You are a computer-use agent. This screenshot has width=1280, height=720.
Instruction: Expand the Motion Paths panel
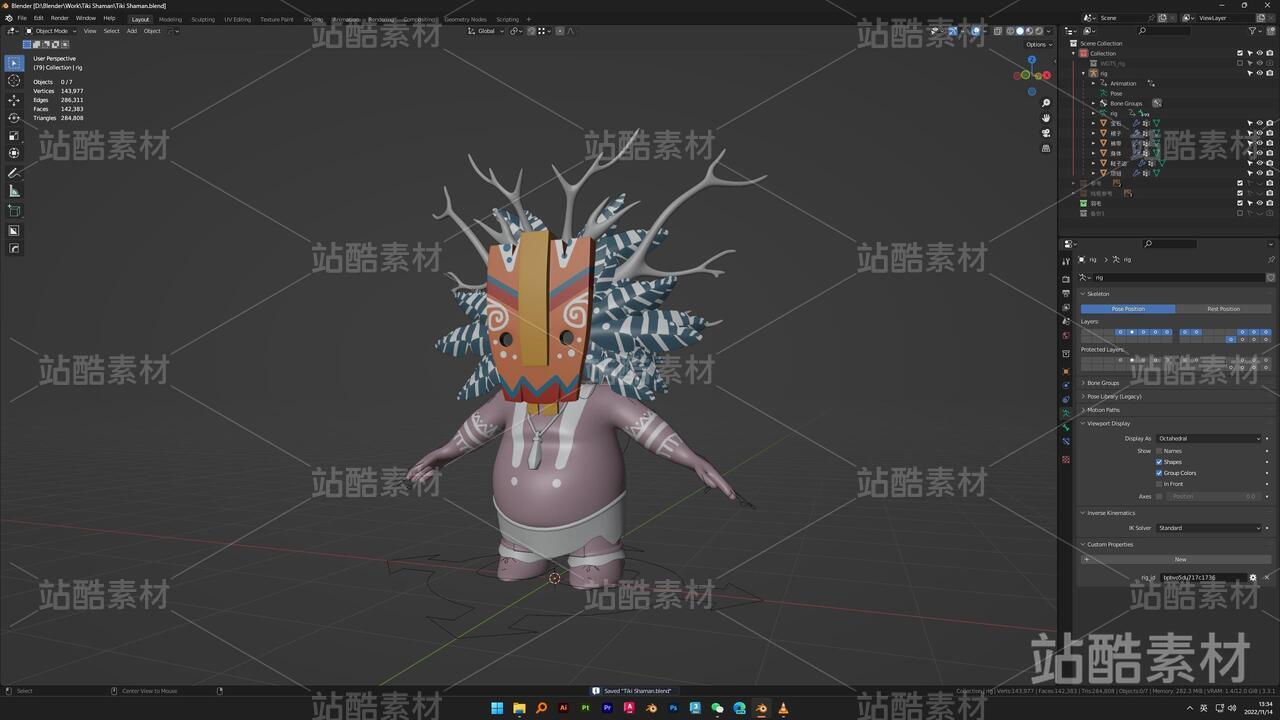[1103, 410]
